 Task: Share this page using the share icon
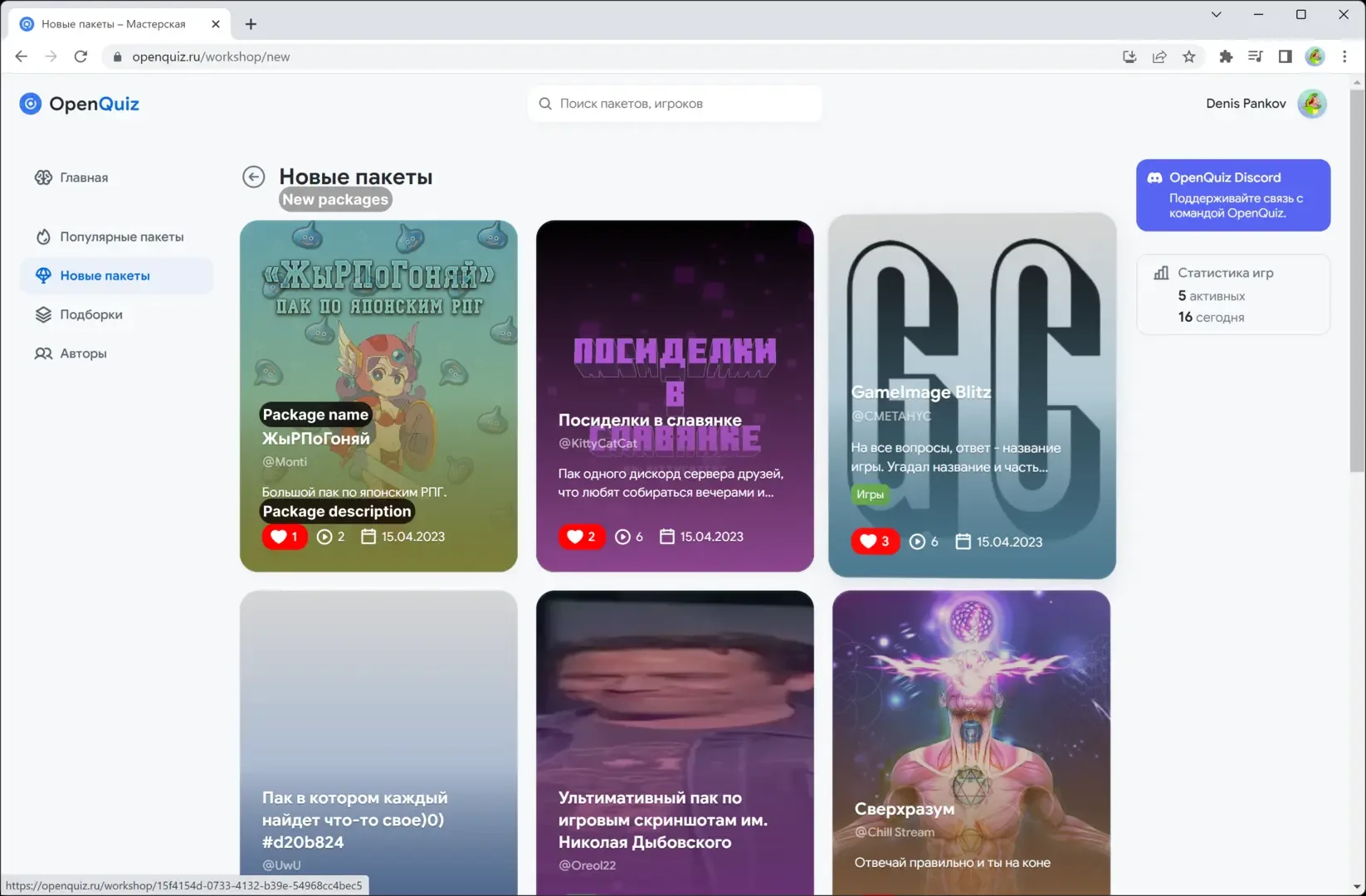[1159, 56]
